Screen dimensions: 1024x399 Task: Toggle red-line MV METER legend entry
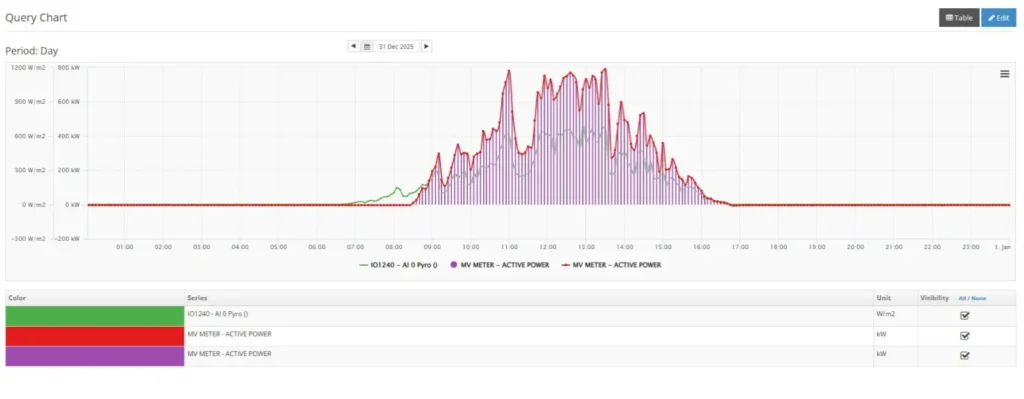[x=611, y=265]
